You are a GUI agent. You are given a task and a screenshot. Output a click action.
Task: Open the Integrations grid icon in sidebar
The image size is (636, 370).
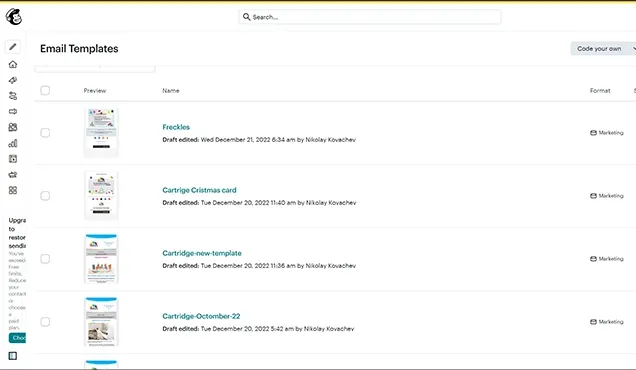click(x=13, y=190)
